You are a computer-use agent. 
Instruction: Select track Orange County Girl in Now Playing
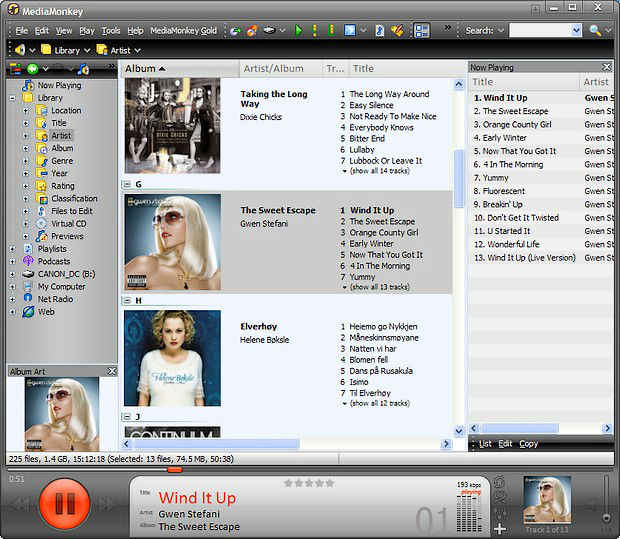tap(517, 125)
